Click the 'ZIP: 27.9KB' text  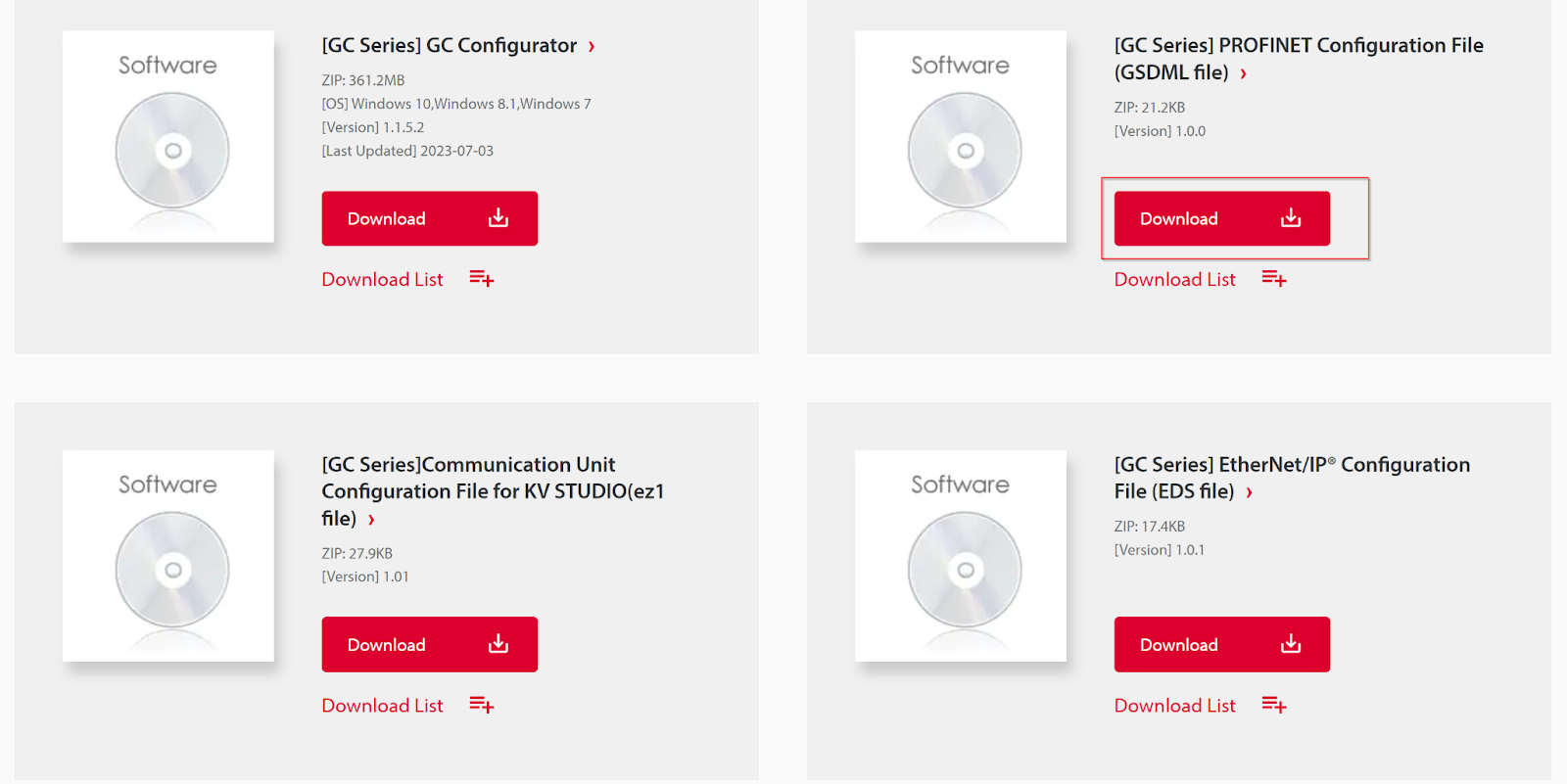tap(357, 553)
